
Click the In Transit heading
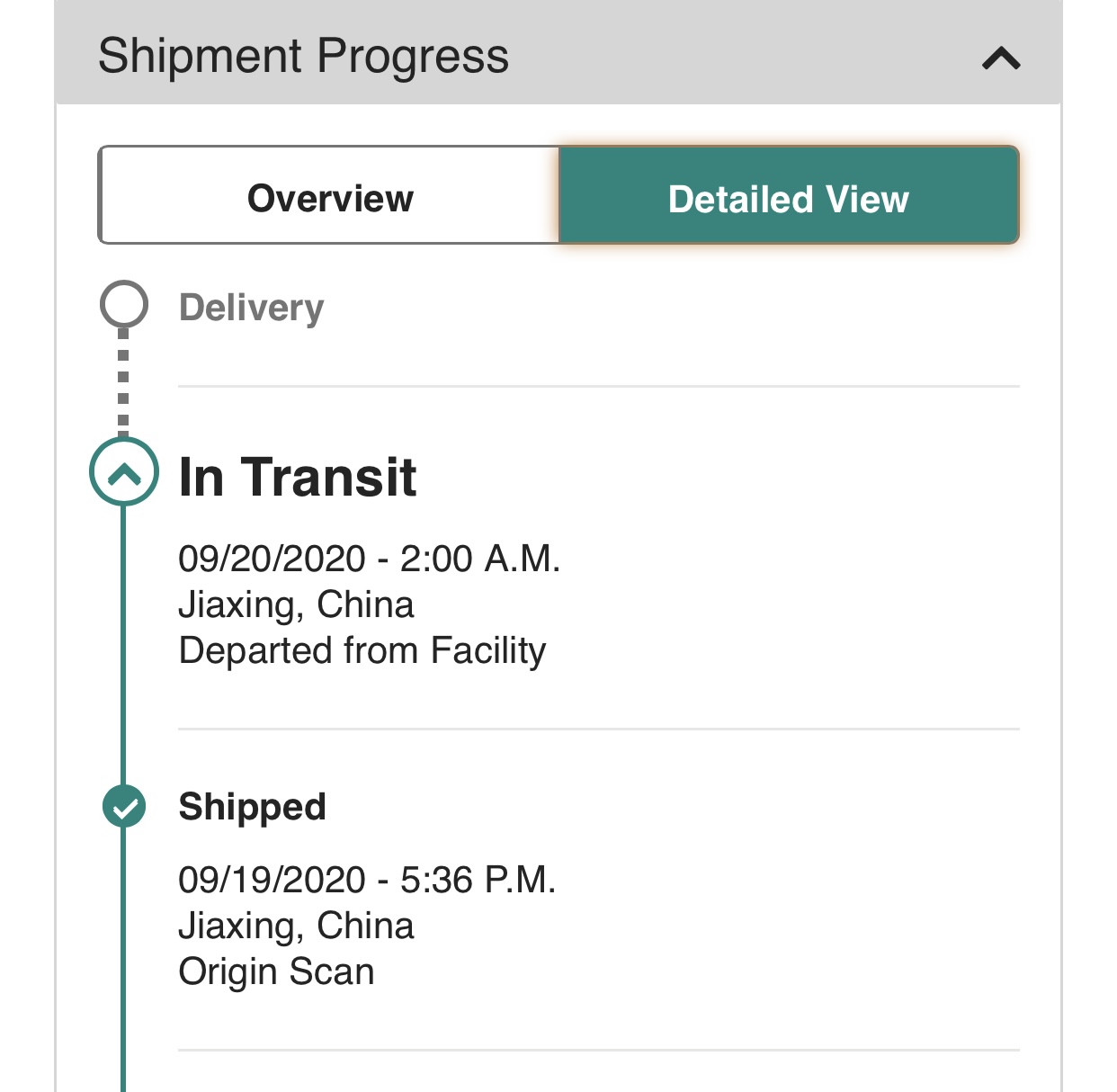point(298,477)
